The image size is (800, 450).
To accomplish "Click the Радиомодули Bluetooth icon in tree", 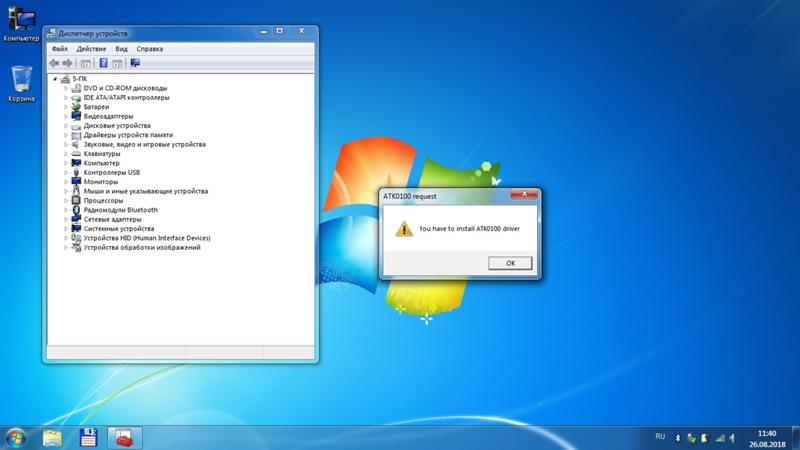I will (76, 210).
